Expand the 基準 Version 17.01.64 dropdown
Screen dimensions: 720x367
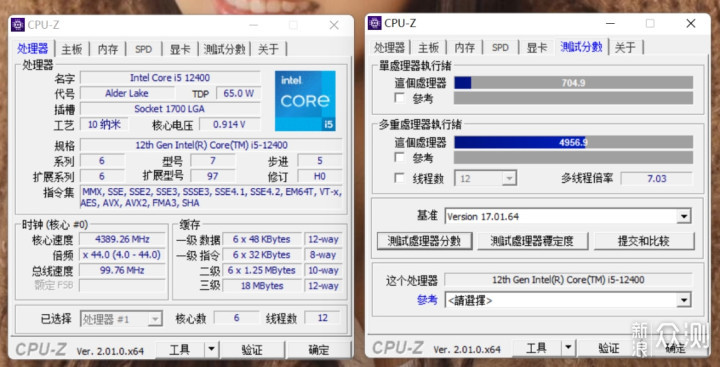pyautogui.click(x=568, y=216)
